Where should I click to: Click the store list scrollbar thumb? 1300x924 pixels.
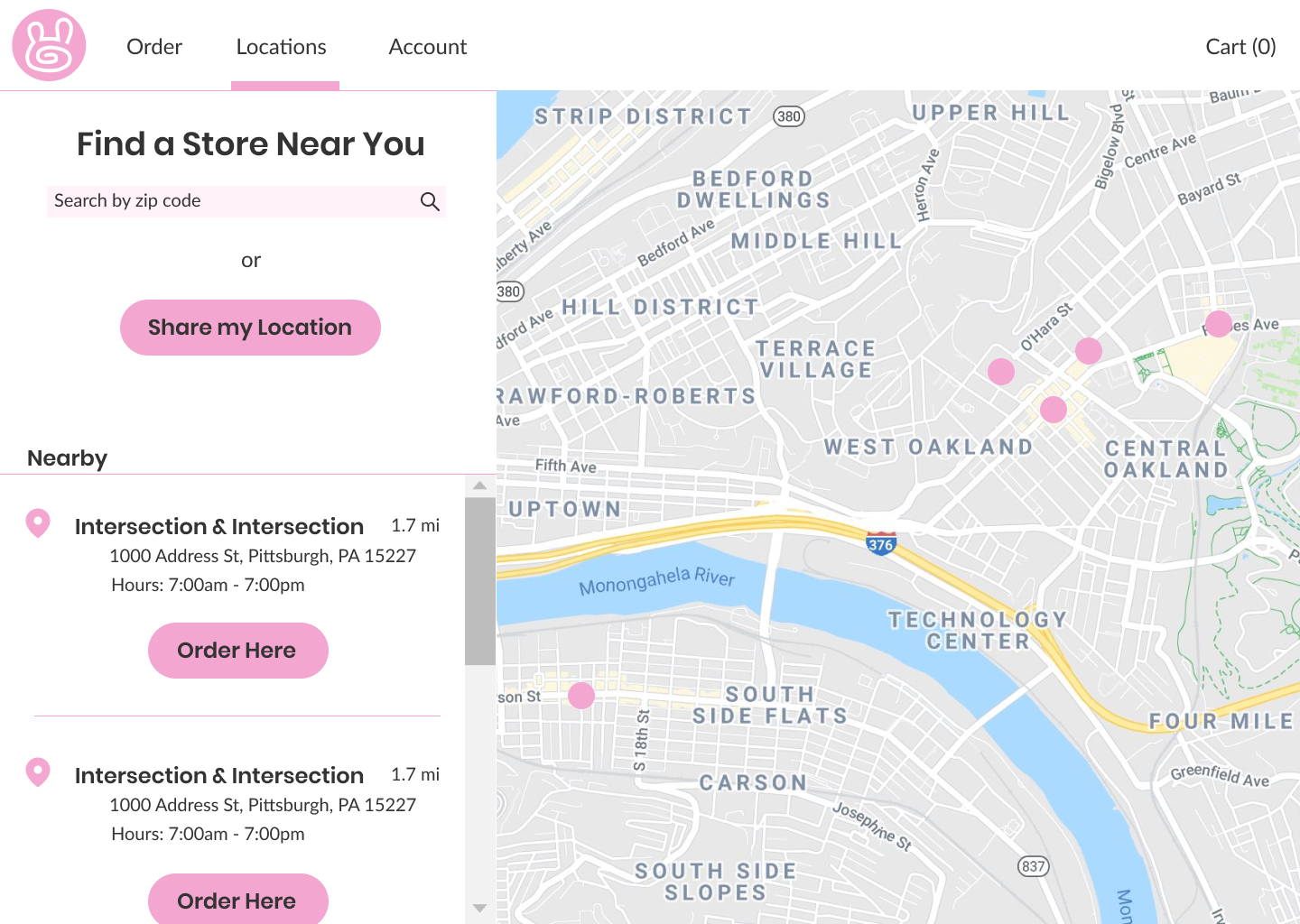[x=480, y=581]
